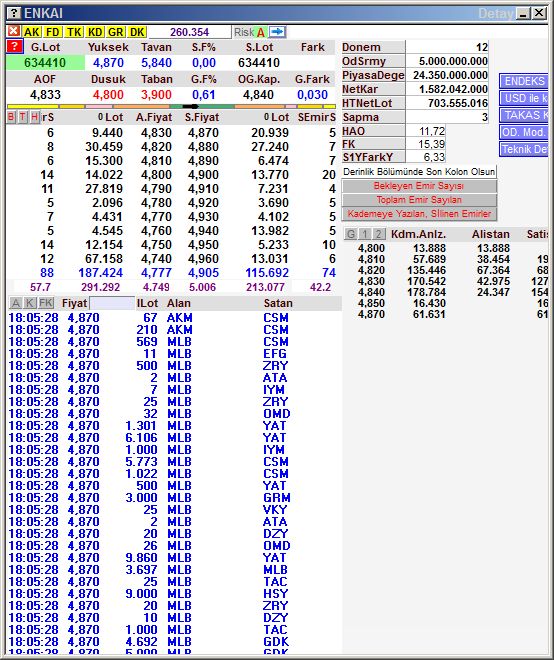Select the yellow KD button
This screenshot has height=660, width=554.
tap(95, 32)
